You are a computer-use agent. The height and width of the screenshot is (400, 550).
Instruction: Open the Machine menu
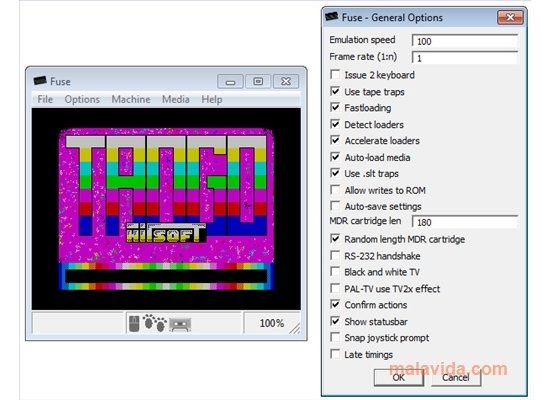click(131, 99)
